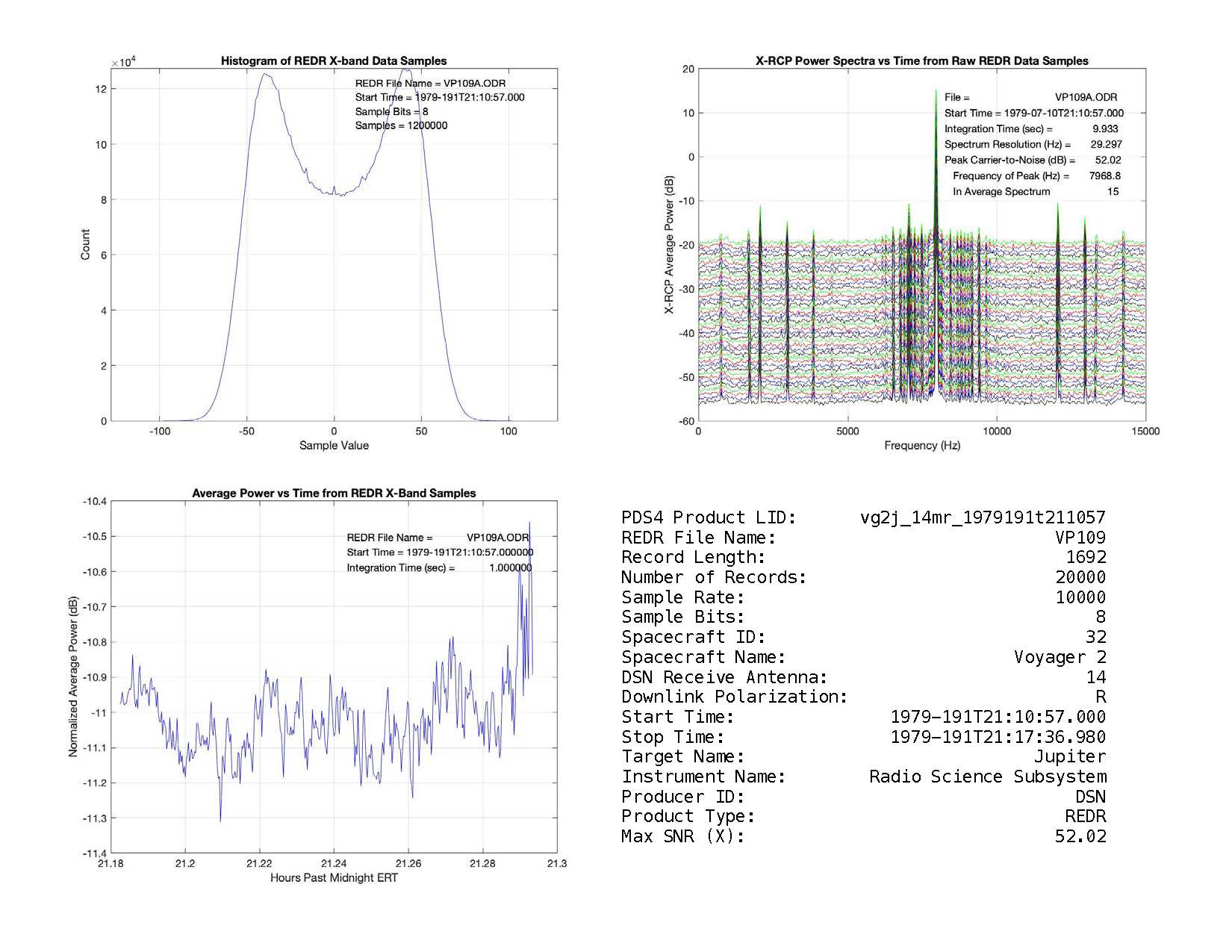The width and height of the screenshot is (1232, 952).
Task: Click the histogram plot title
Action: pos(334,61)
